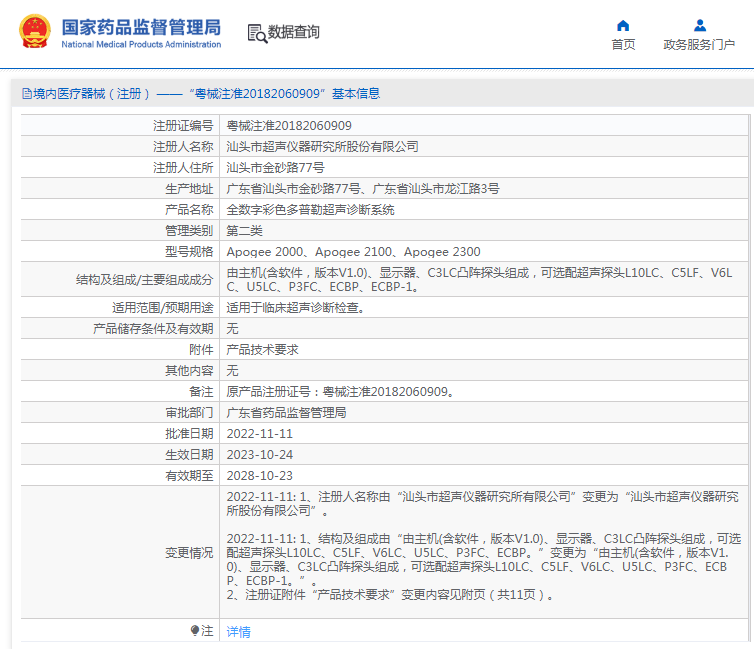Click the national emblem logo
The width and height of the screenshot is (754, 649).
[x=35, y=32]
